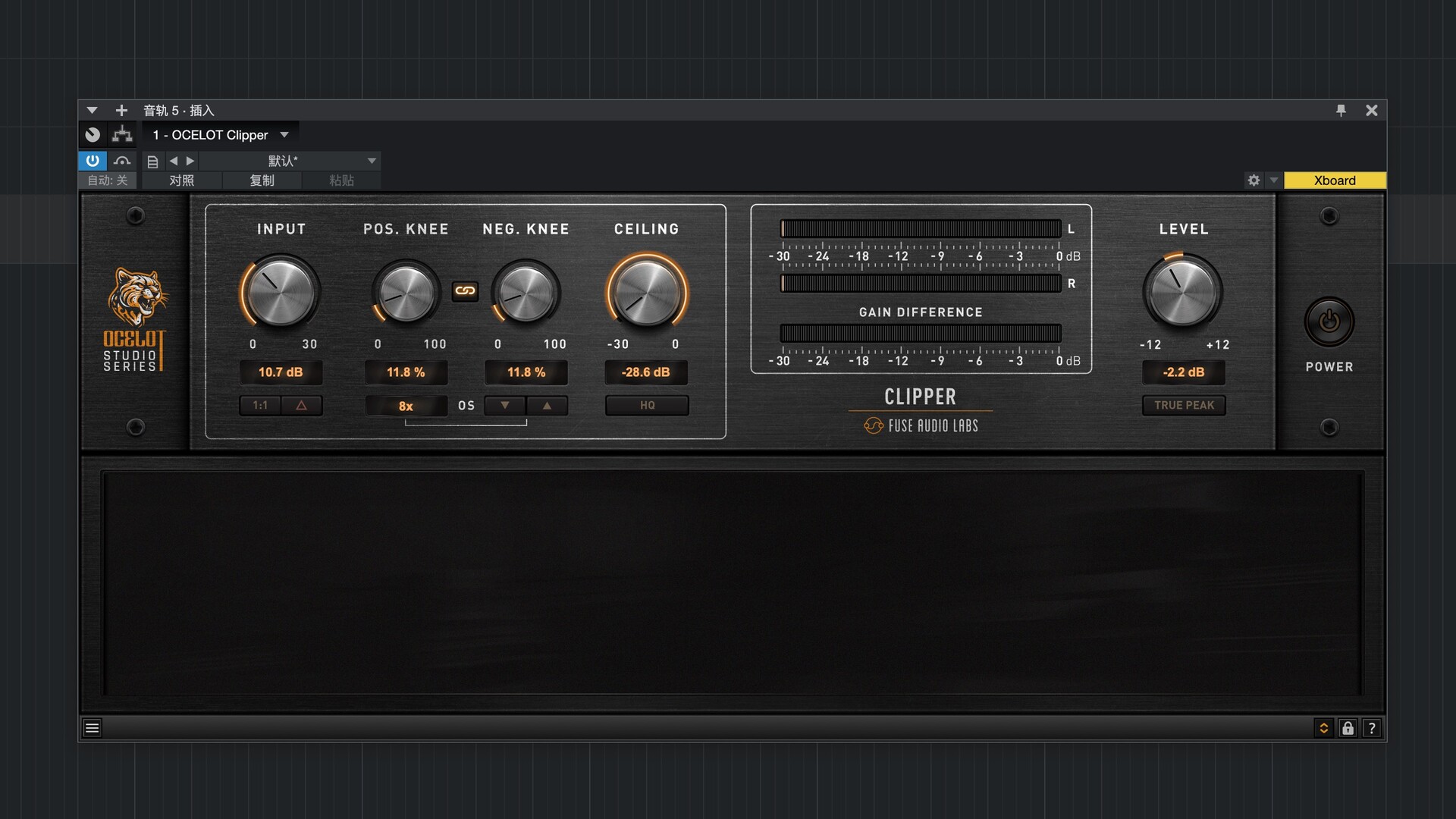Image resolution: width=1456 pixels, height=819 pixels.
Task: Click the 复制 copy button
Action: (262, 180)
